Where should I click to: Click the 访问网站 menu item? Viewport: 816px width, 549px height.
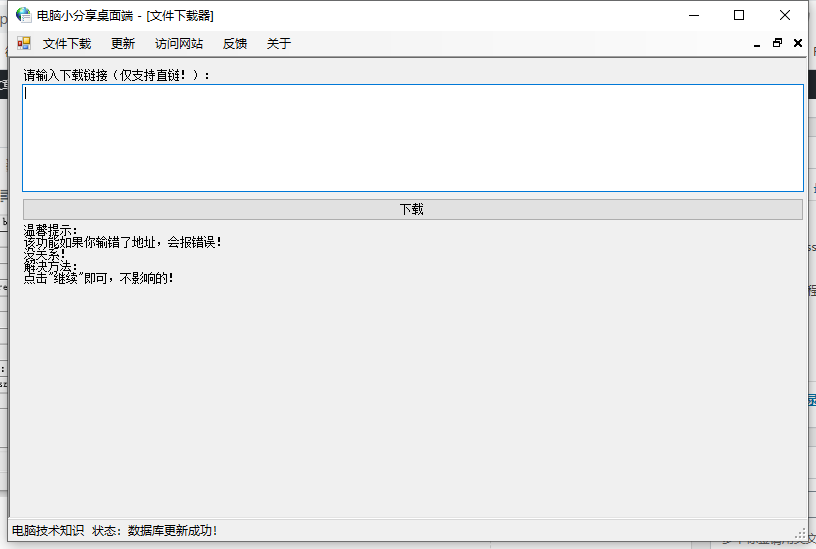click(x=178, y=44)
